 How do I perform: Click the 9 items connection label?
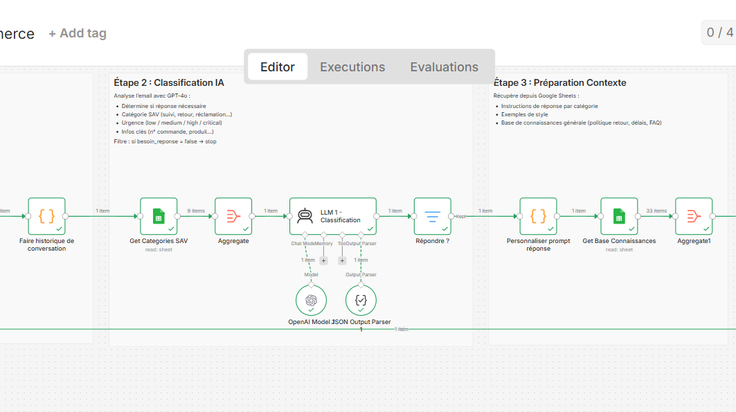(x=196, y=211)
